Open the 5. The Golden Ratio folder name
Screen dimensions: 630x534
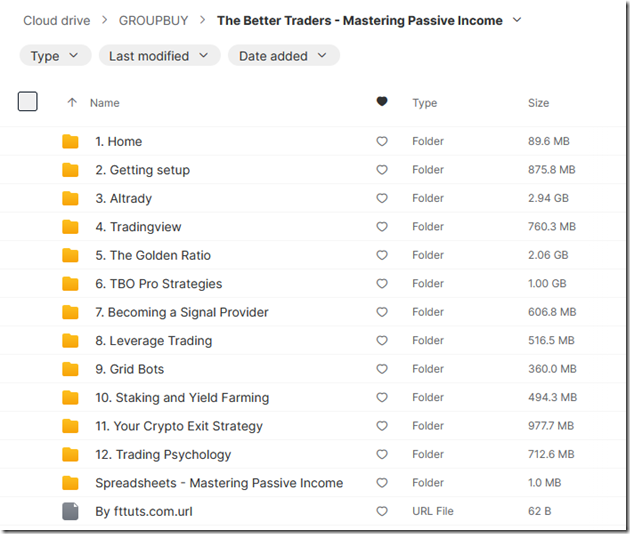[x=153, y=255]
